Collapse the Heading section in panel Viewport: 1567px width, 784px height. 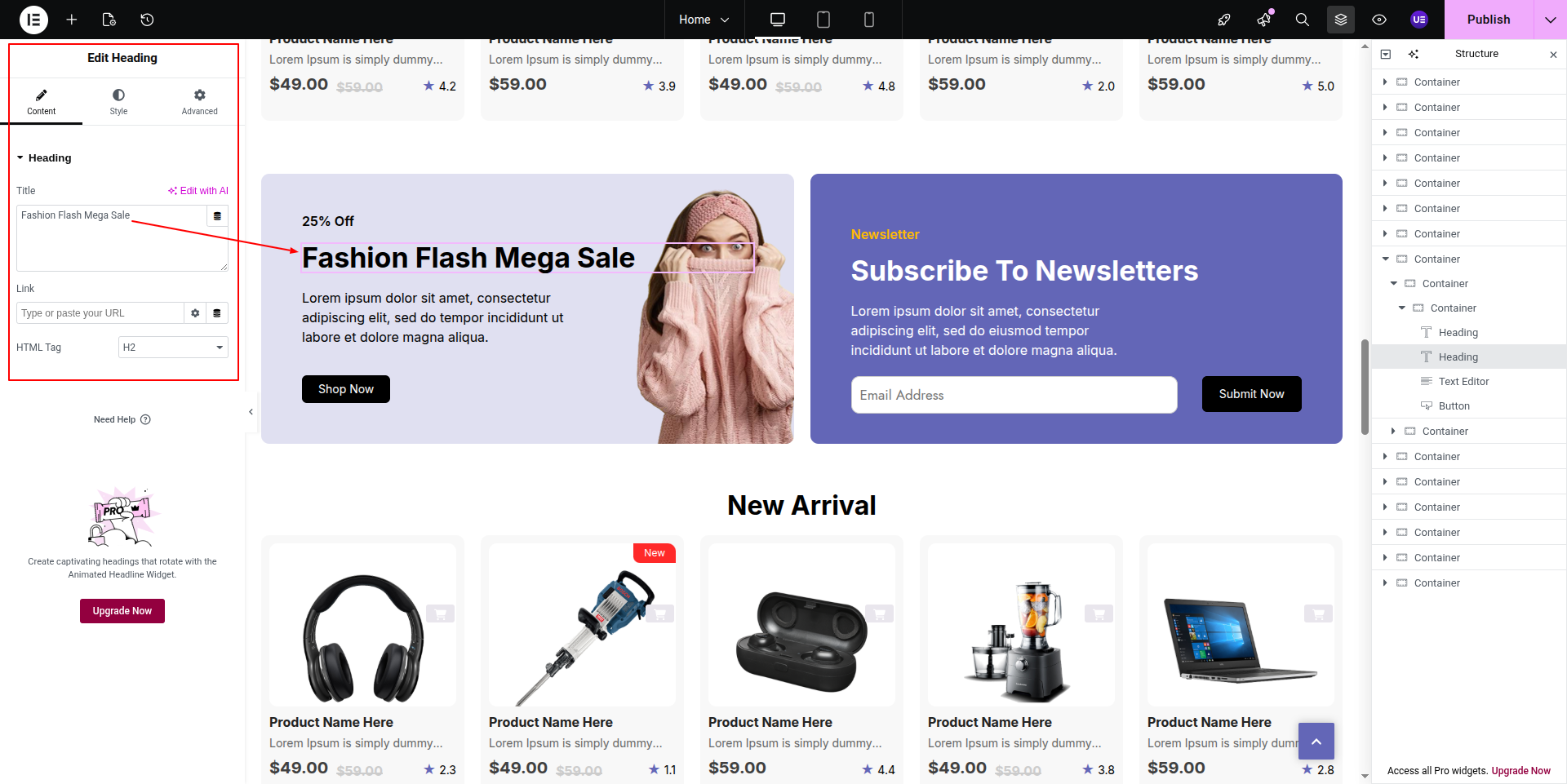(x=44, y=157)
